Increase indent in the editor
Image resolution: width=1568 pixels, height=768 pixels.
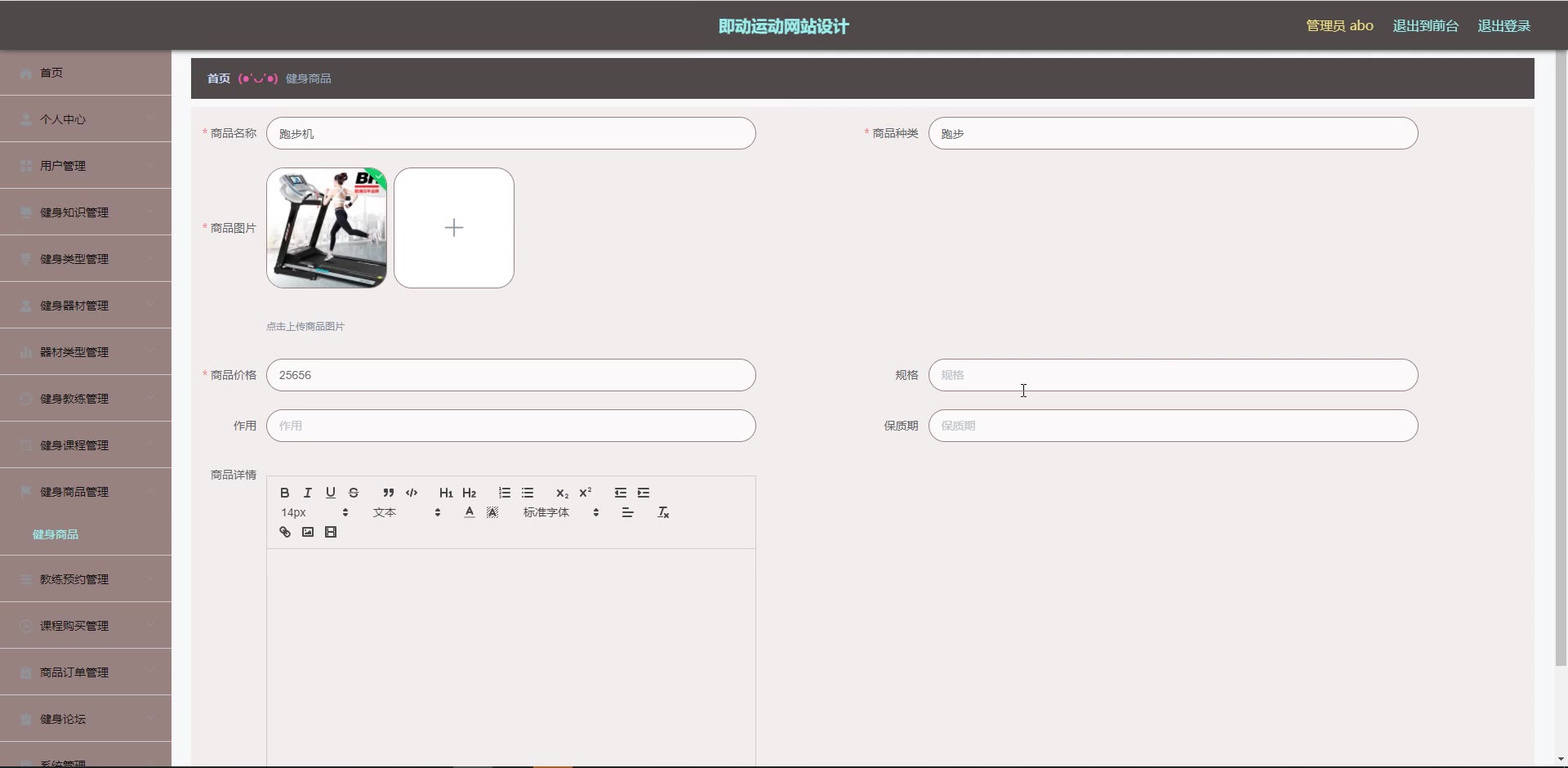click(643, 493)
